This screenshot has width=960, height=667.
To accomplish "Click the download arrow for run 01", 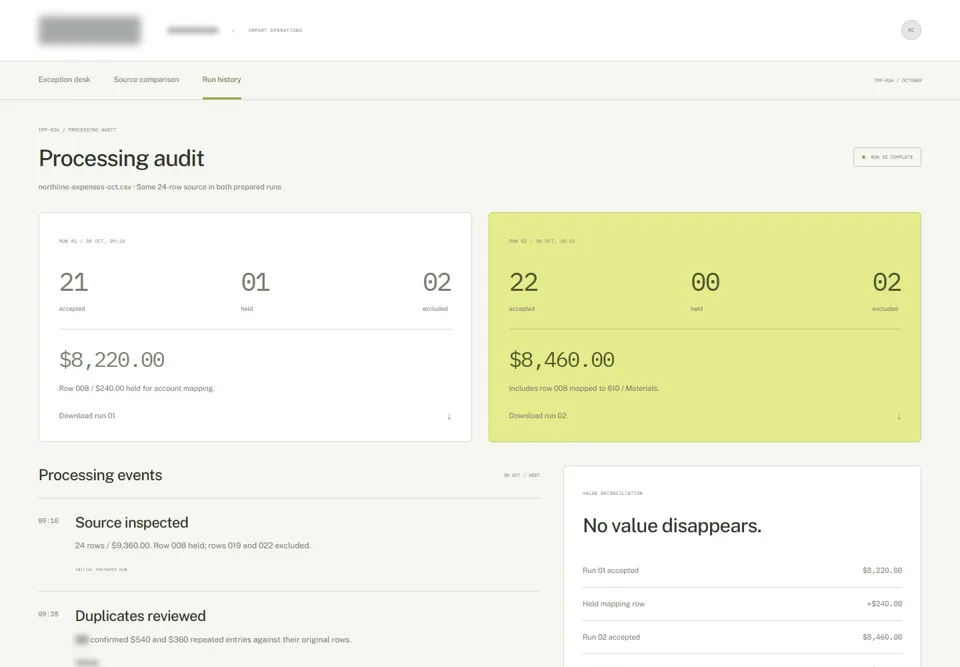I will click(449, 416).
